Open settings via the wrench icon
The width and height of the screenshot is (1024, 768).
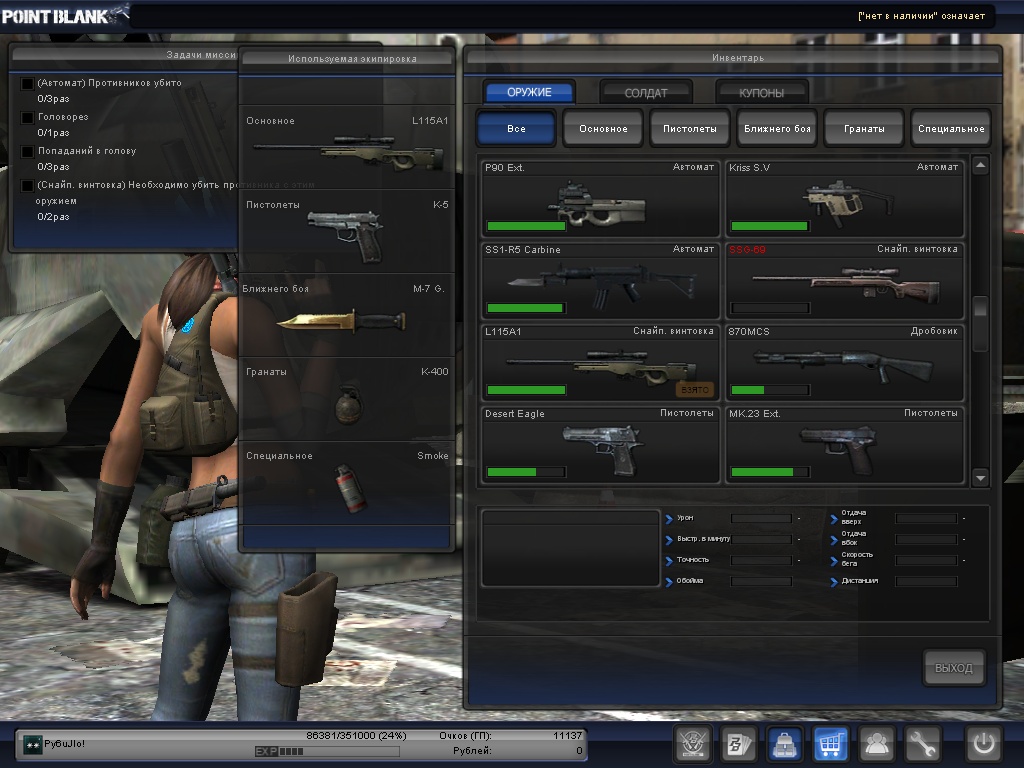[x=923, y=744]
